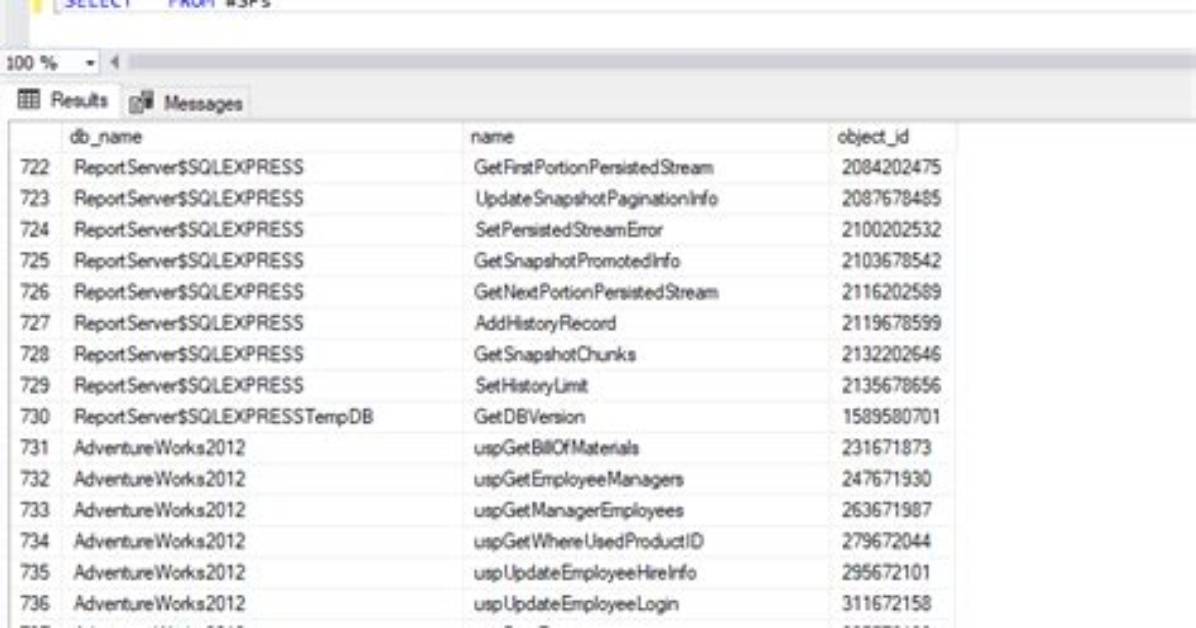
Task: Click cell UpdateSnapshotPaginationInfo
Action: [x=646, y=198]
